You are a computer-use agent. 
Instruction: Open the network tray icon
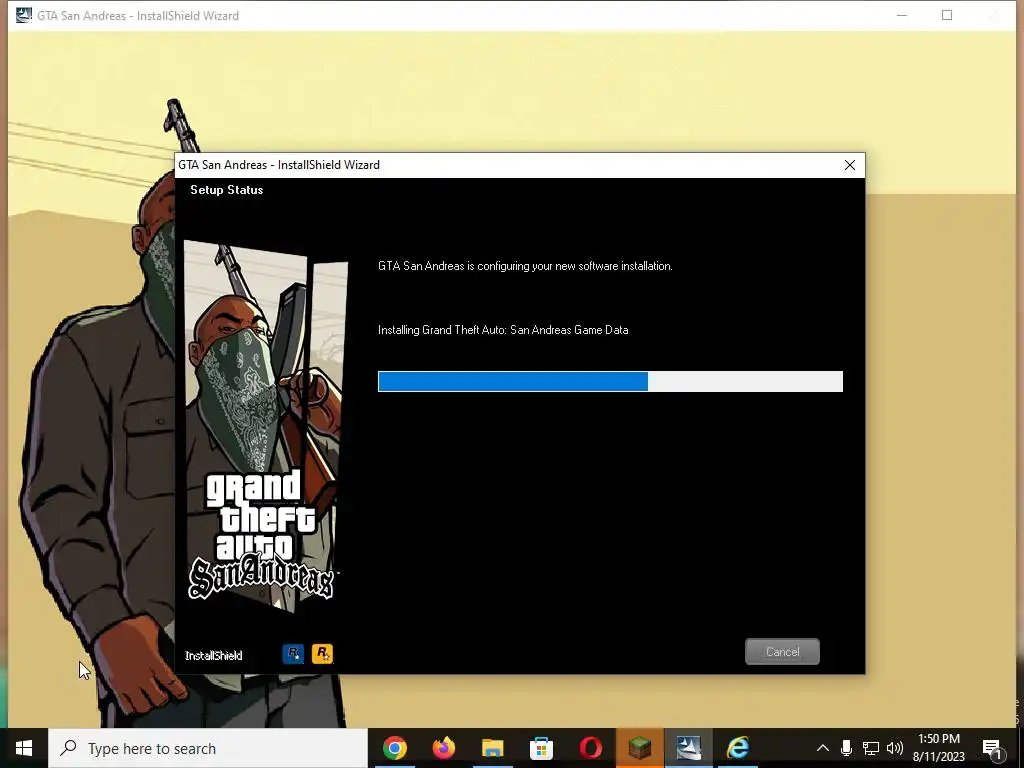click(871, 748)
